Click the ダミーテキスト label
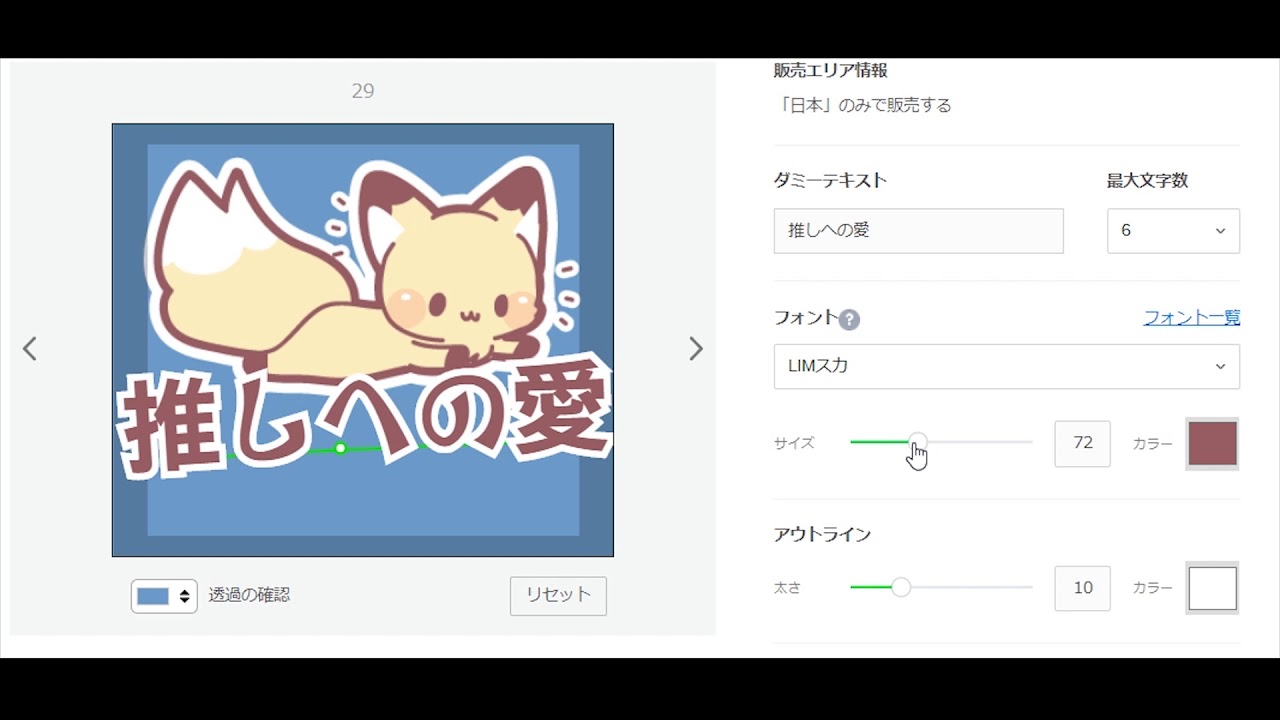1280x720 pixels. point(830,180)
